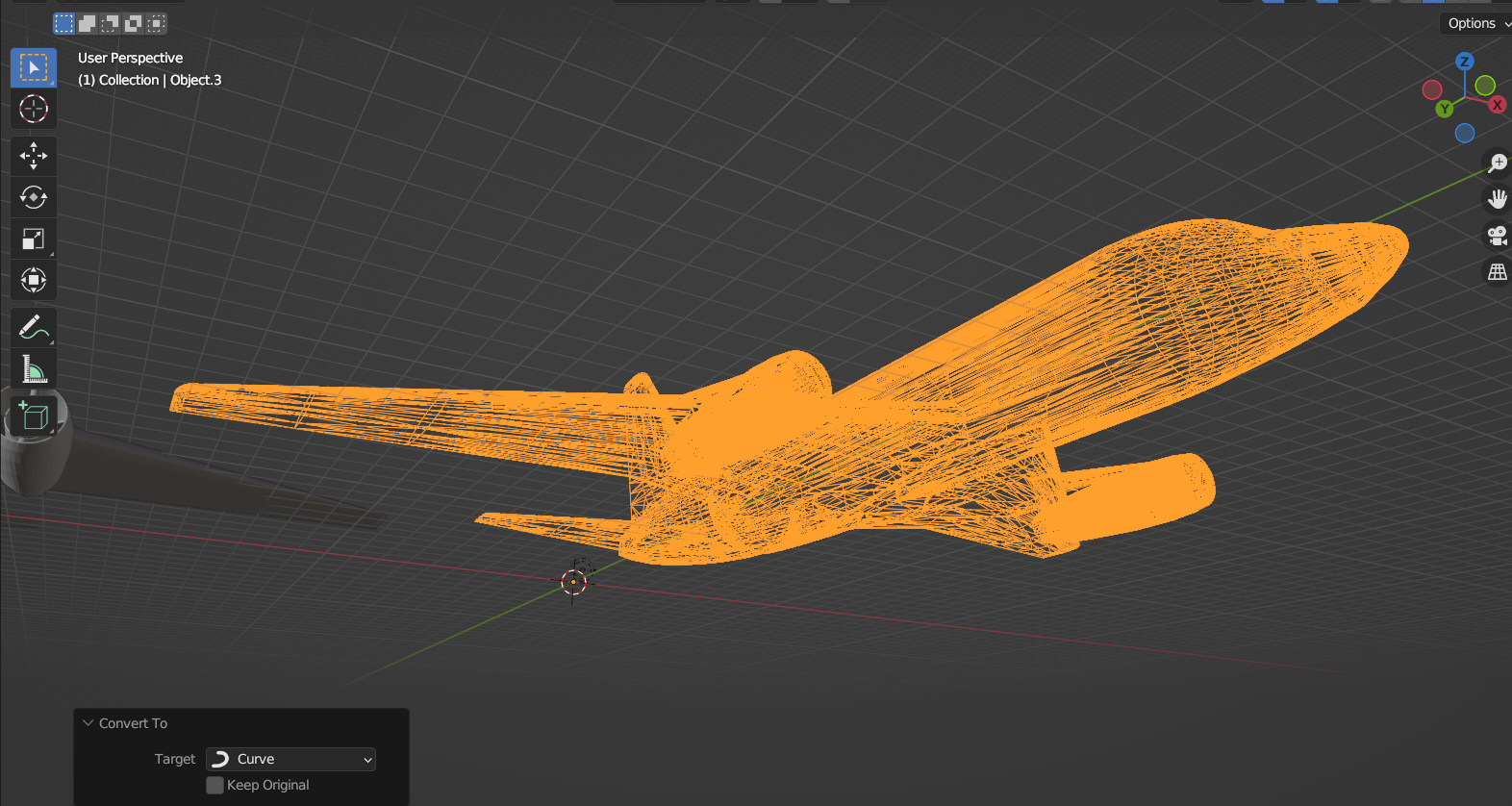Expand the Options dropdown

coord(1476,23)
